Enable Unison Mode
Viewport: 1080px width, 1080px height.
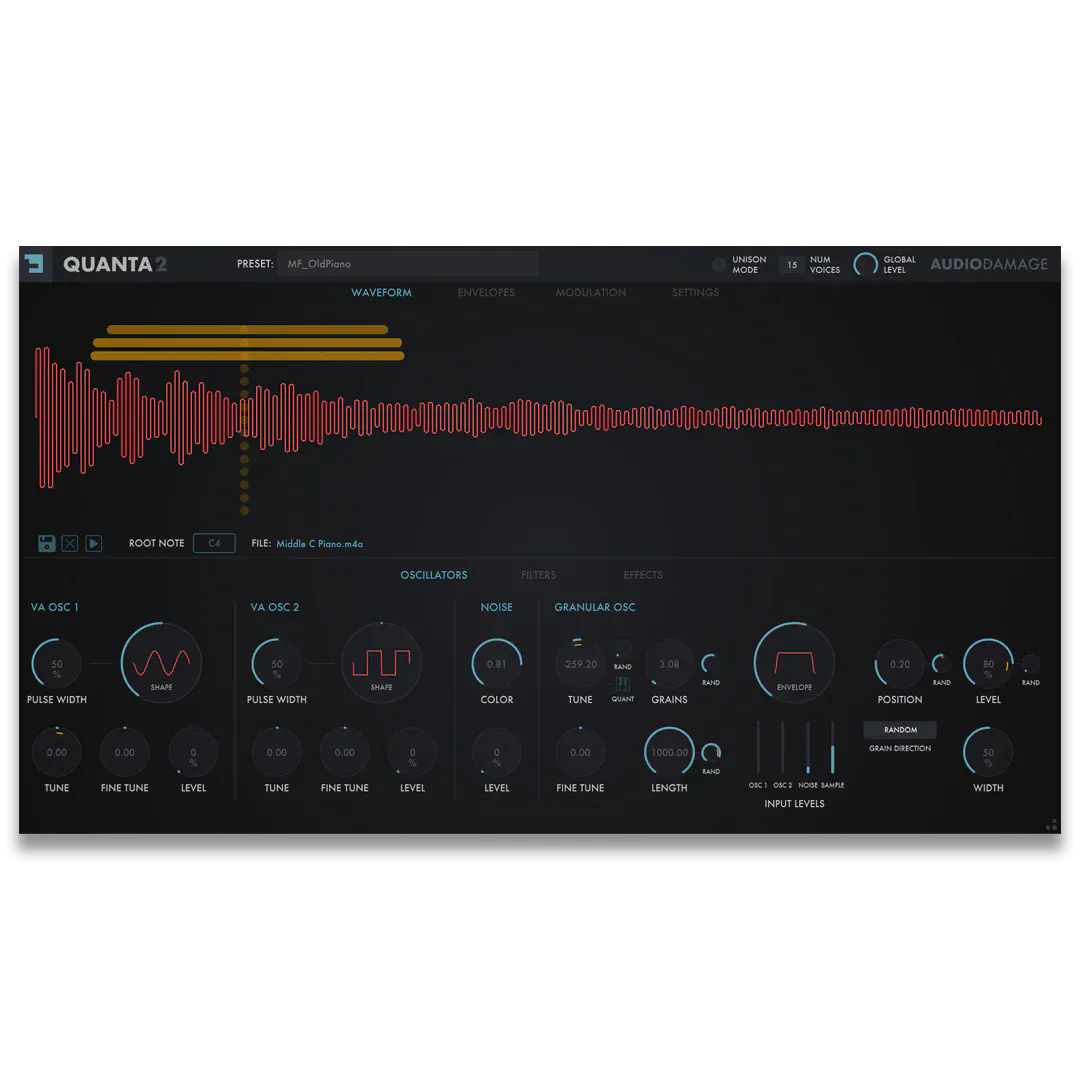(x=718, y=264)
